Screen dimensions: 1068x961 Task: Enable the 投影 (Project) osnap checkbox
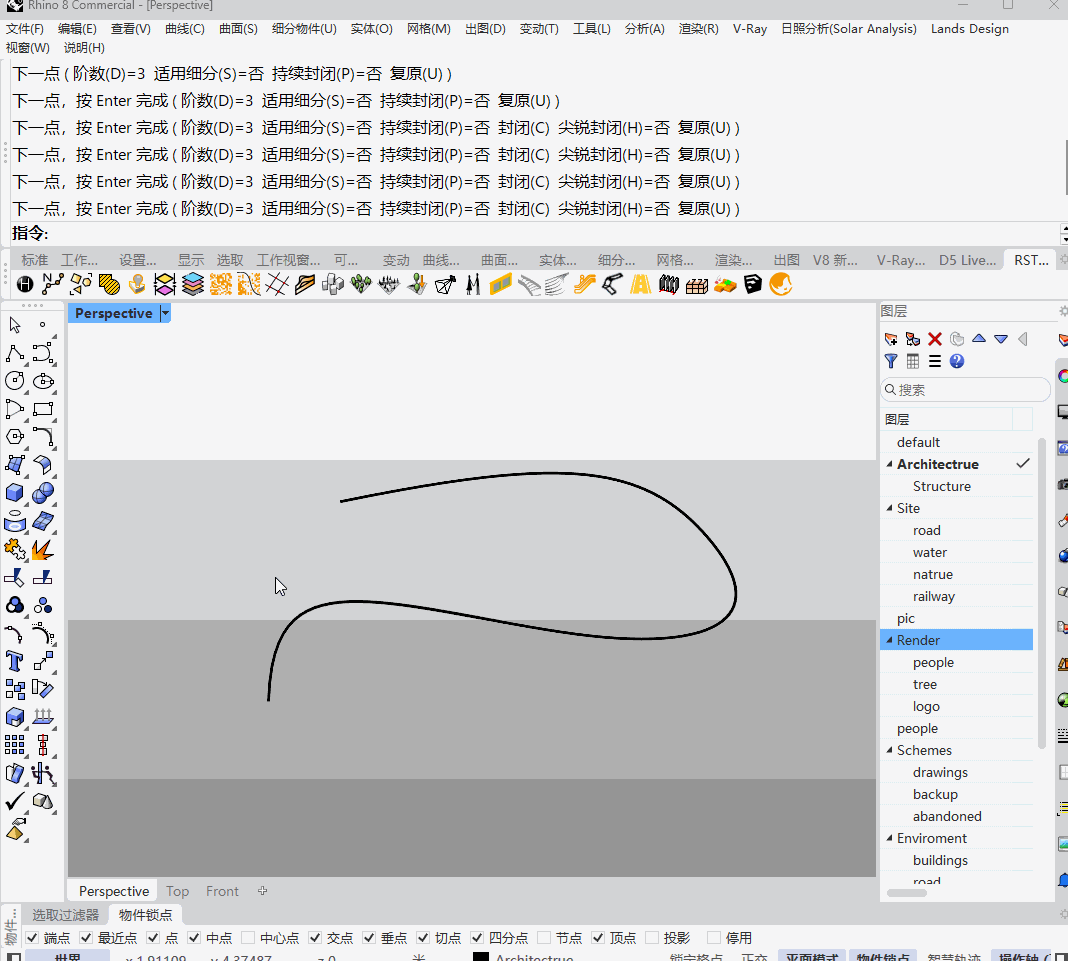pos(653,938)
